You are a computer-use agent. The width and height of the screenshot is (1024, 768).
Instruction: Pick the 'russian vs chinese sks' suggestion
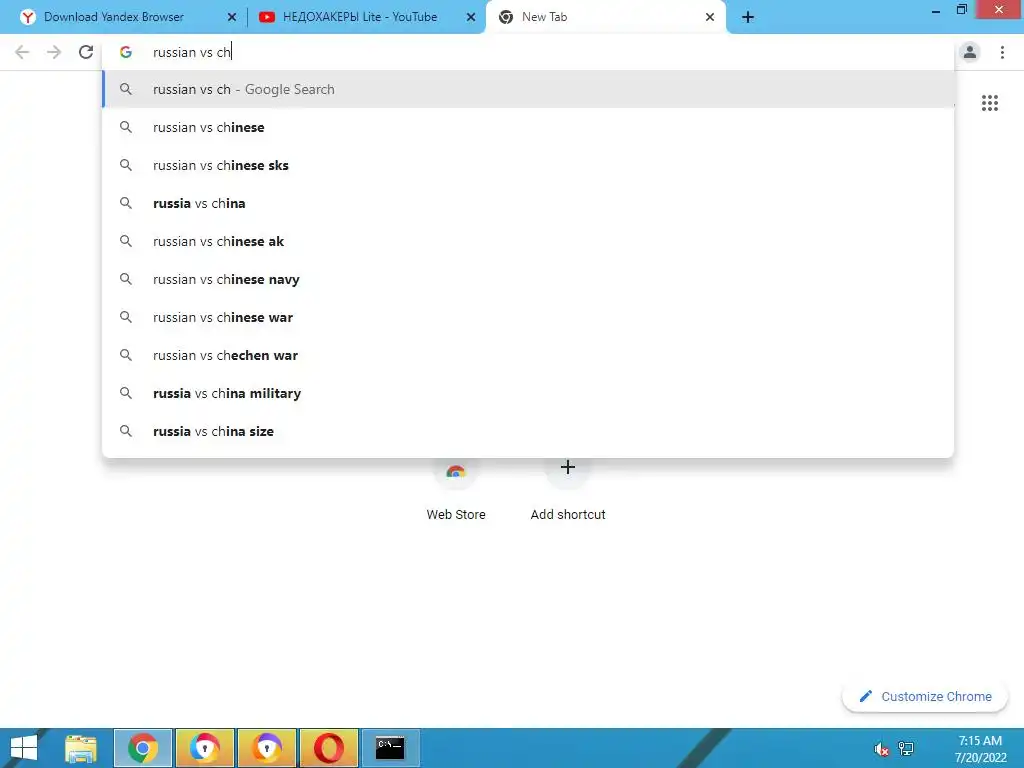528,165
